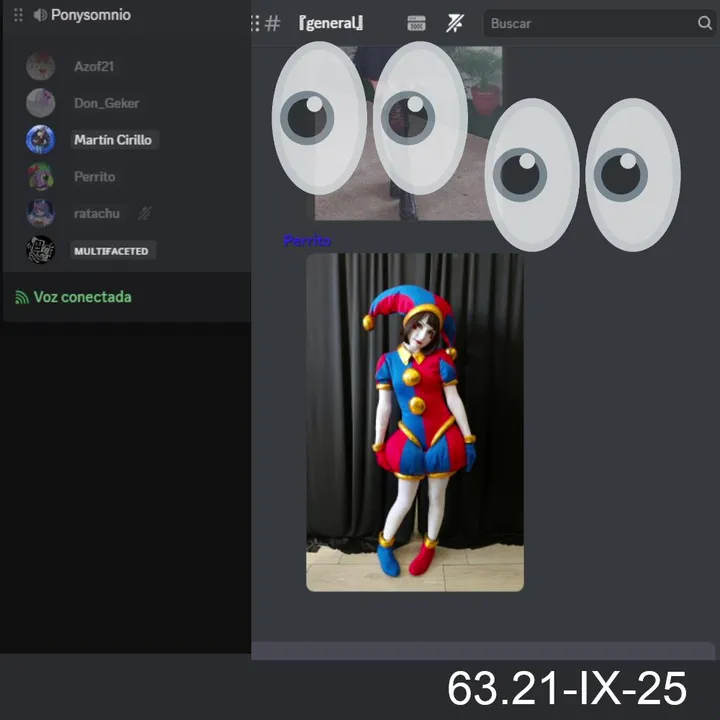Select user ratachu in voice list

click(x=97, y=214)
